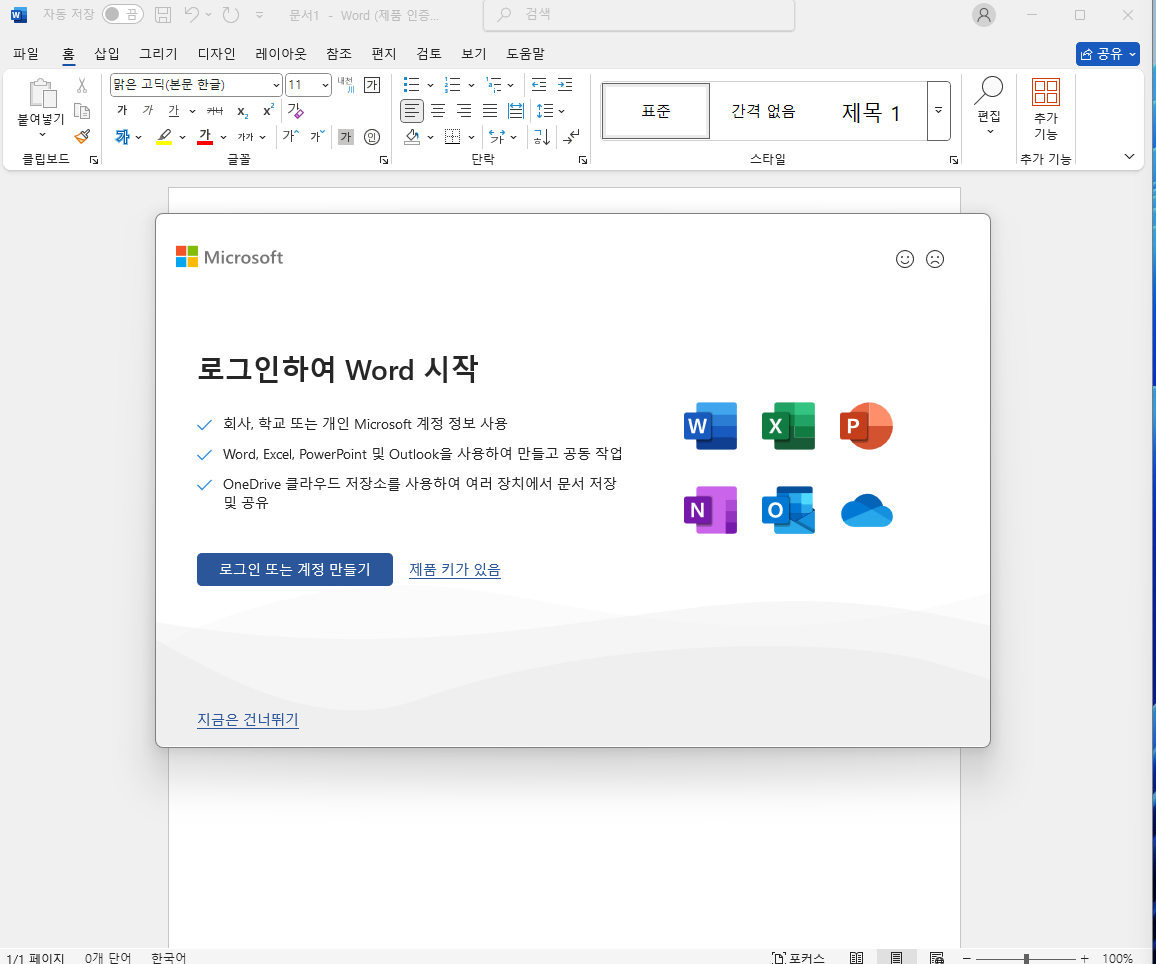Toggle the AutoSave (자동 저장) switch
The height and width of the screenshot is (964, 1156).
pos(122,15)
